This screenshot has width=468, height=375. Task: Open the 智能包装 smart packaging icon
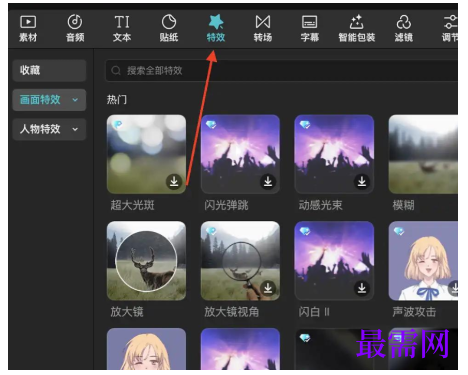pos(357,22)
